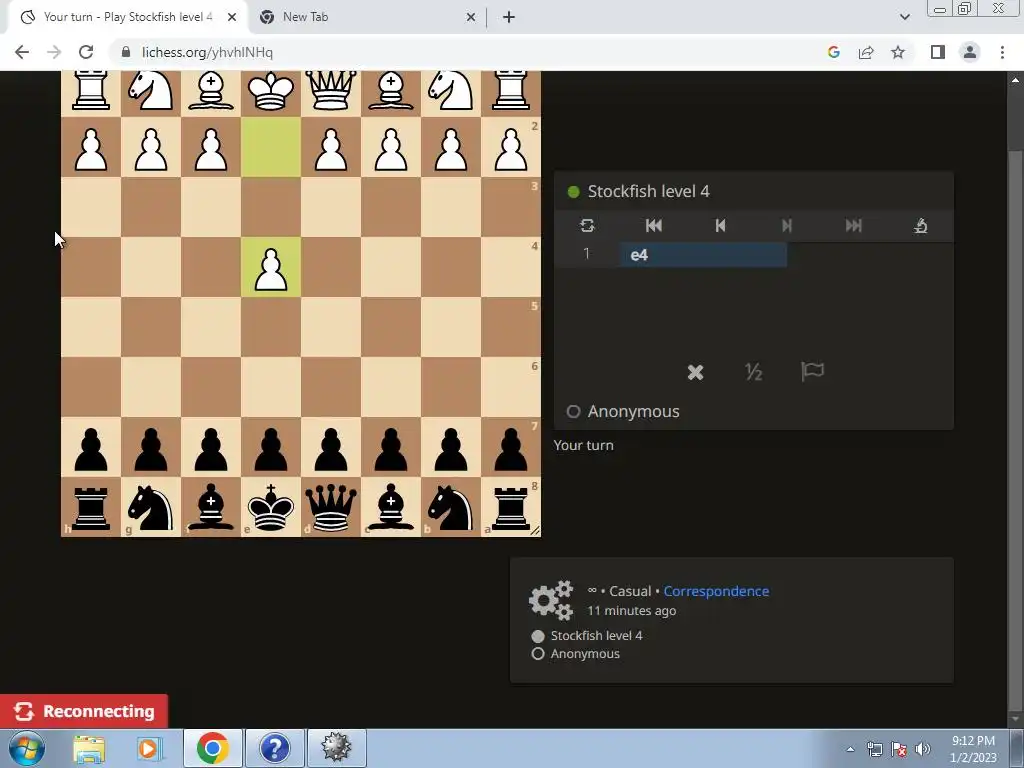Select the black pawn on f7

tap(211, 447)
